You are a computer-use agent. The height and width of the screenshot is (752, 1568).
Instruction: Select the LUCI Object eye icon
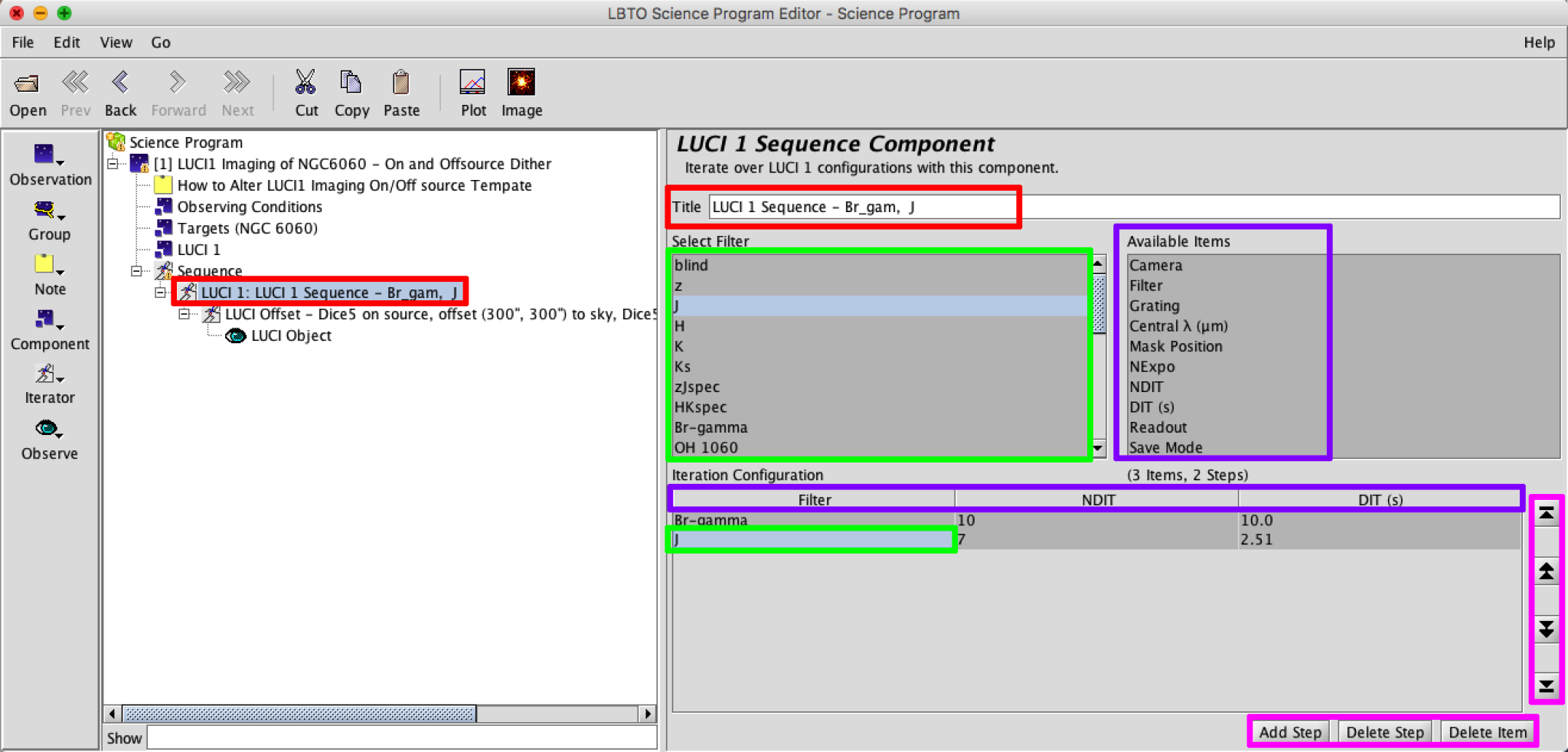(x=236, y=335)
